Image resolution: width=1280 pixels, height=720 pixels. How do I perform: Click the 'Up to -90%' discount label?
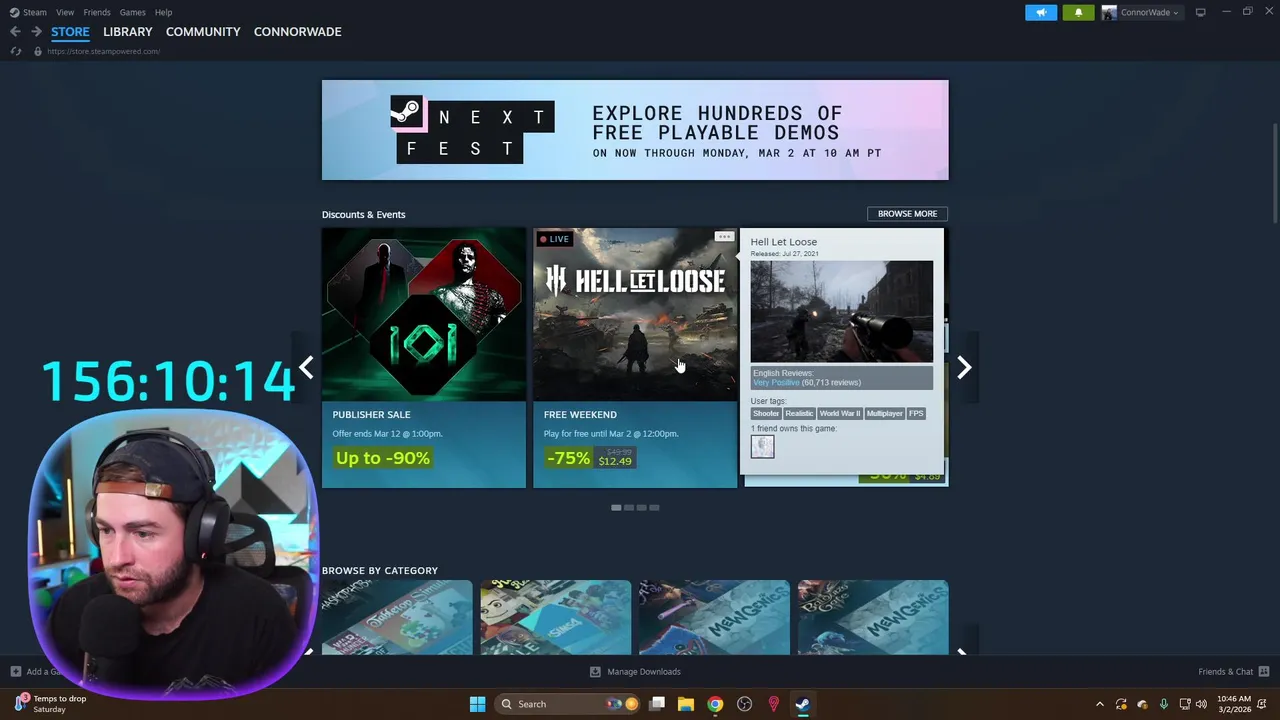tap(383, 458)
